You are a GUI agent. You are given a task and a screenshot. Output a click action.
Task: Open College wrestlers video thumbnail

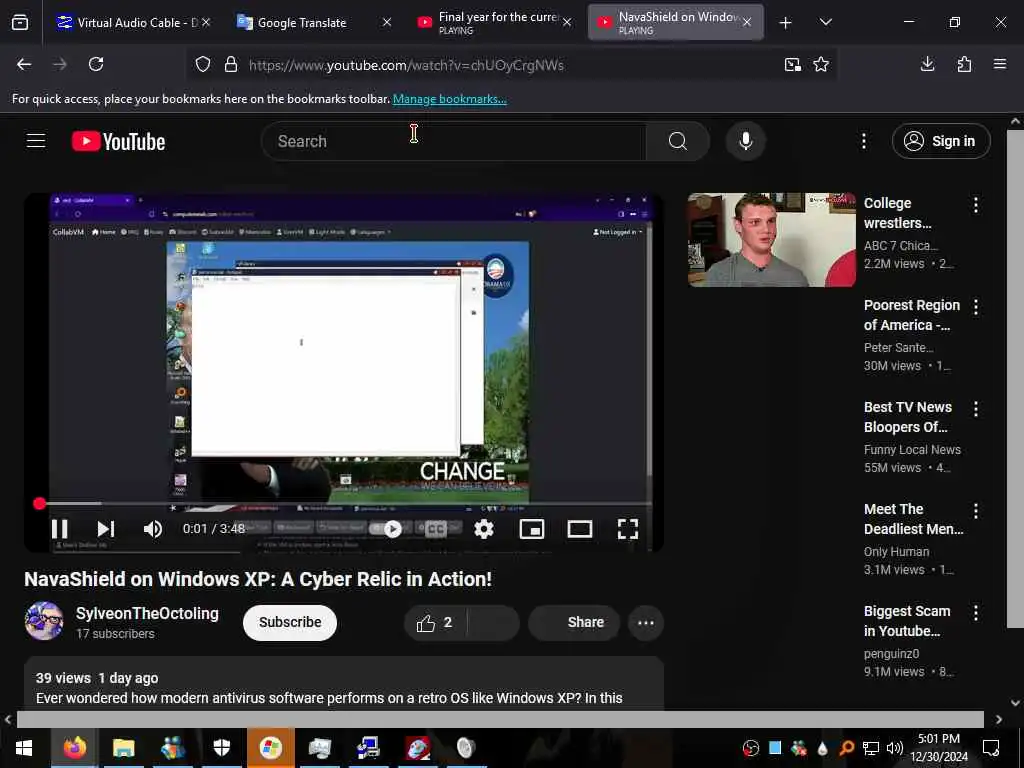coord(771,240)
